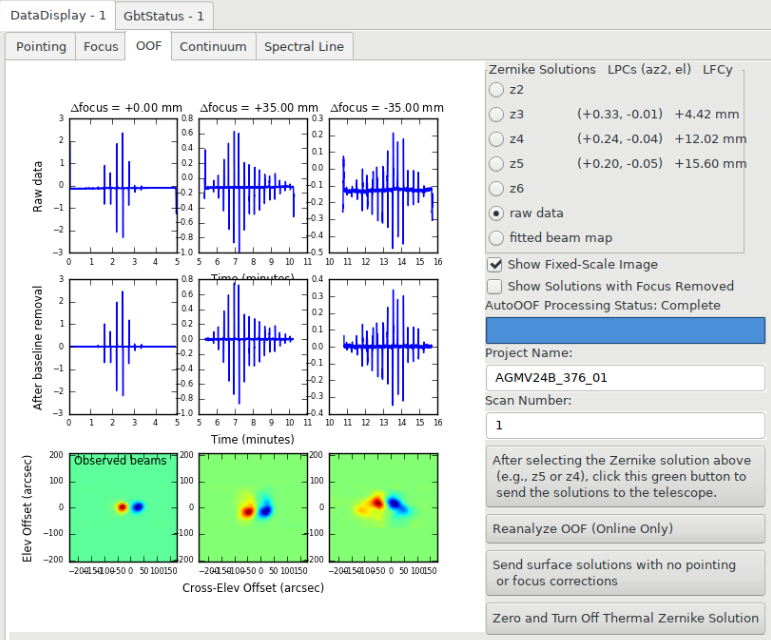Open the Focus tab
The width and height of the screenshot is (771, 640).
pos(101,47)
